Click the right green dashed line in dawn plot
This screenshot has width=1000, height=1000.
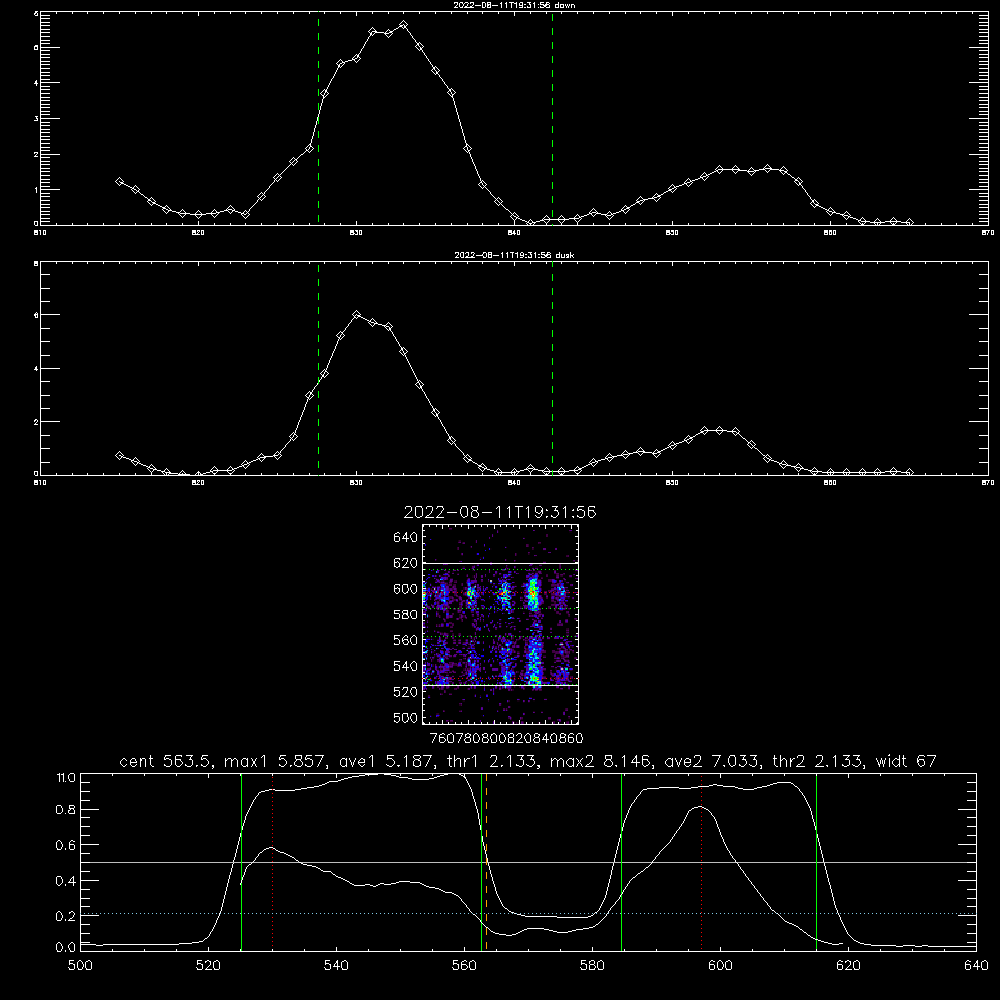pyautogui.click(x=552, y=118)
